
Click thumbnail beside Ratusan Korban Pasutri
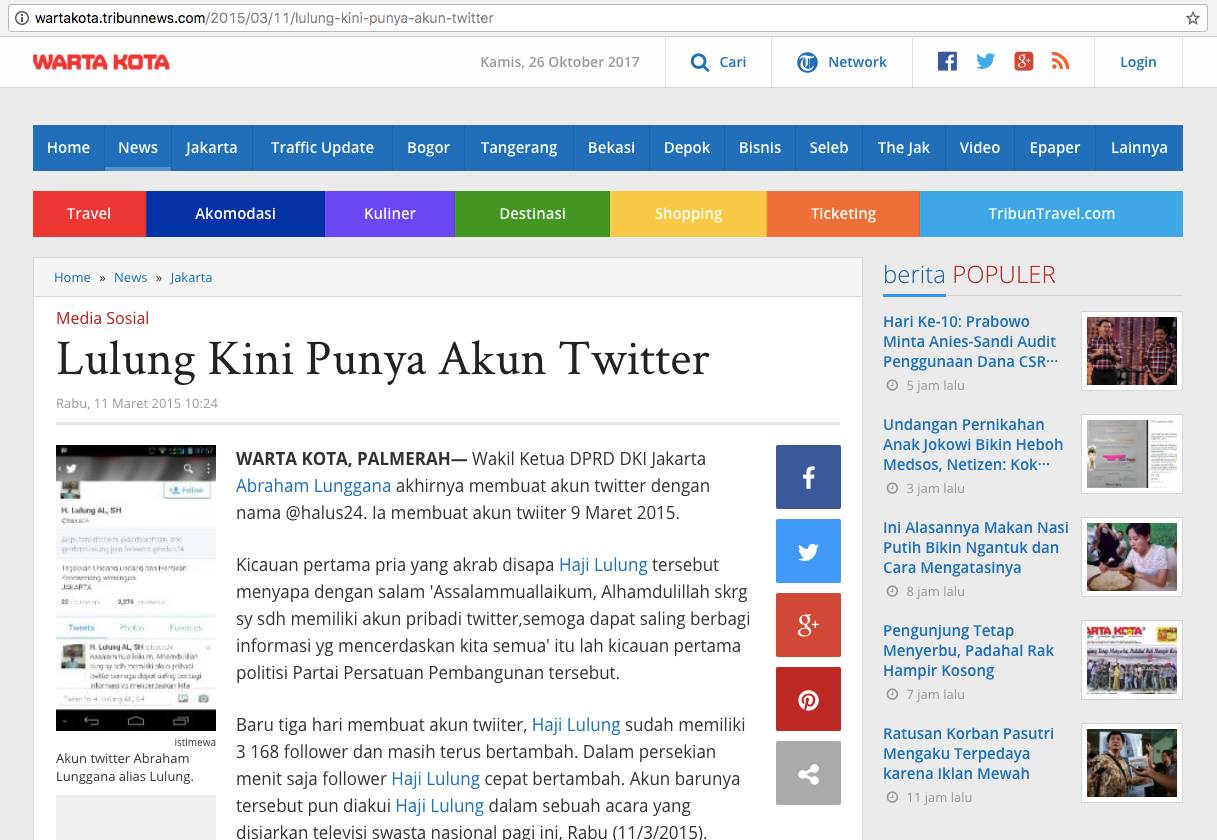coord(1132,763)
